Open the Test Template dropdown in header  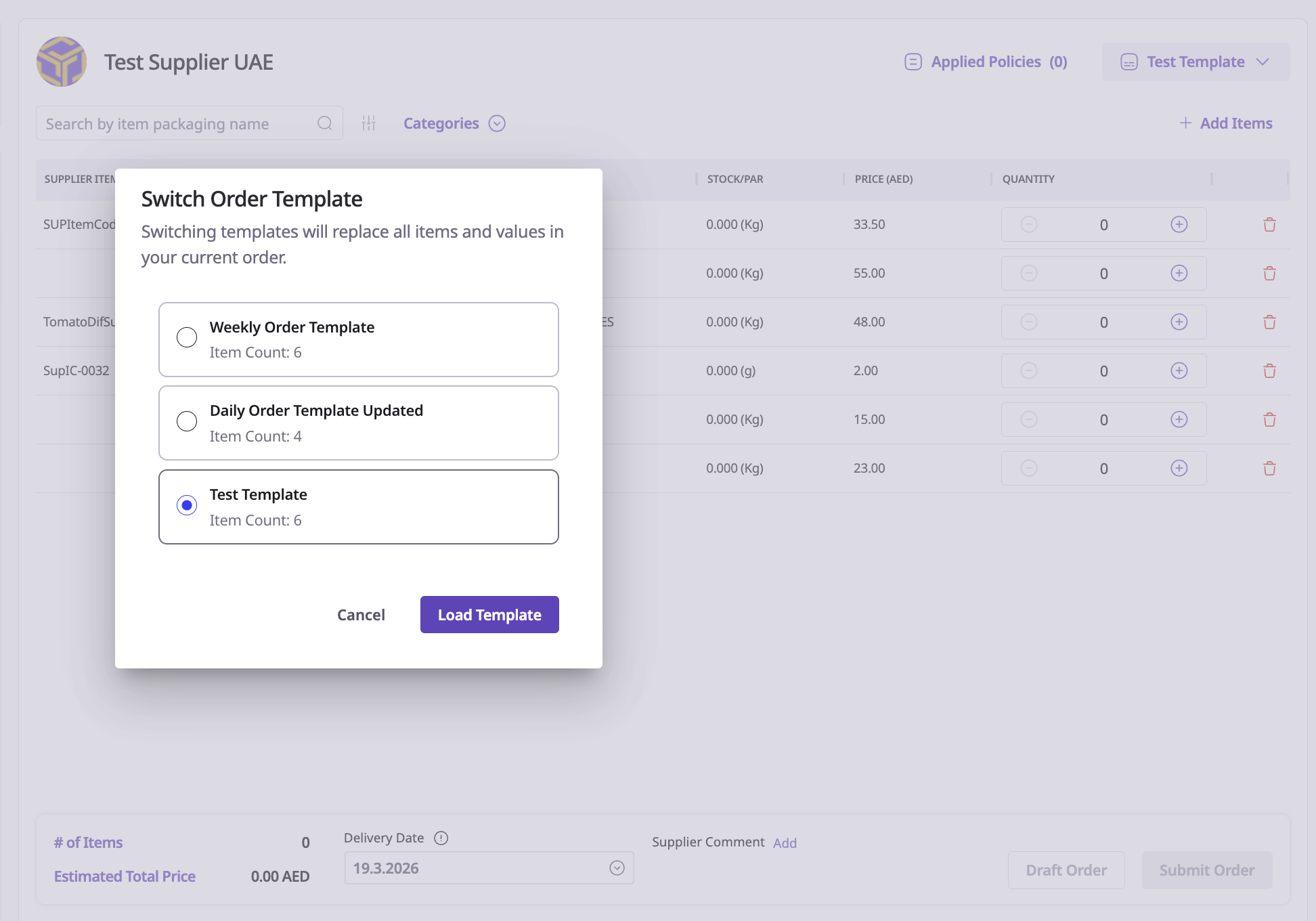pos(1196,62)
